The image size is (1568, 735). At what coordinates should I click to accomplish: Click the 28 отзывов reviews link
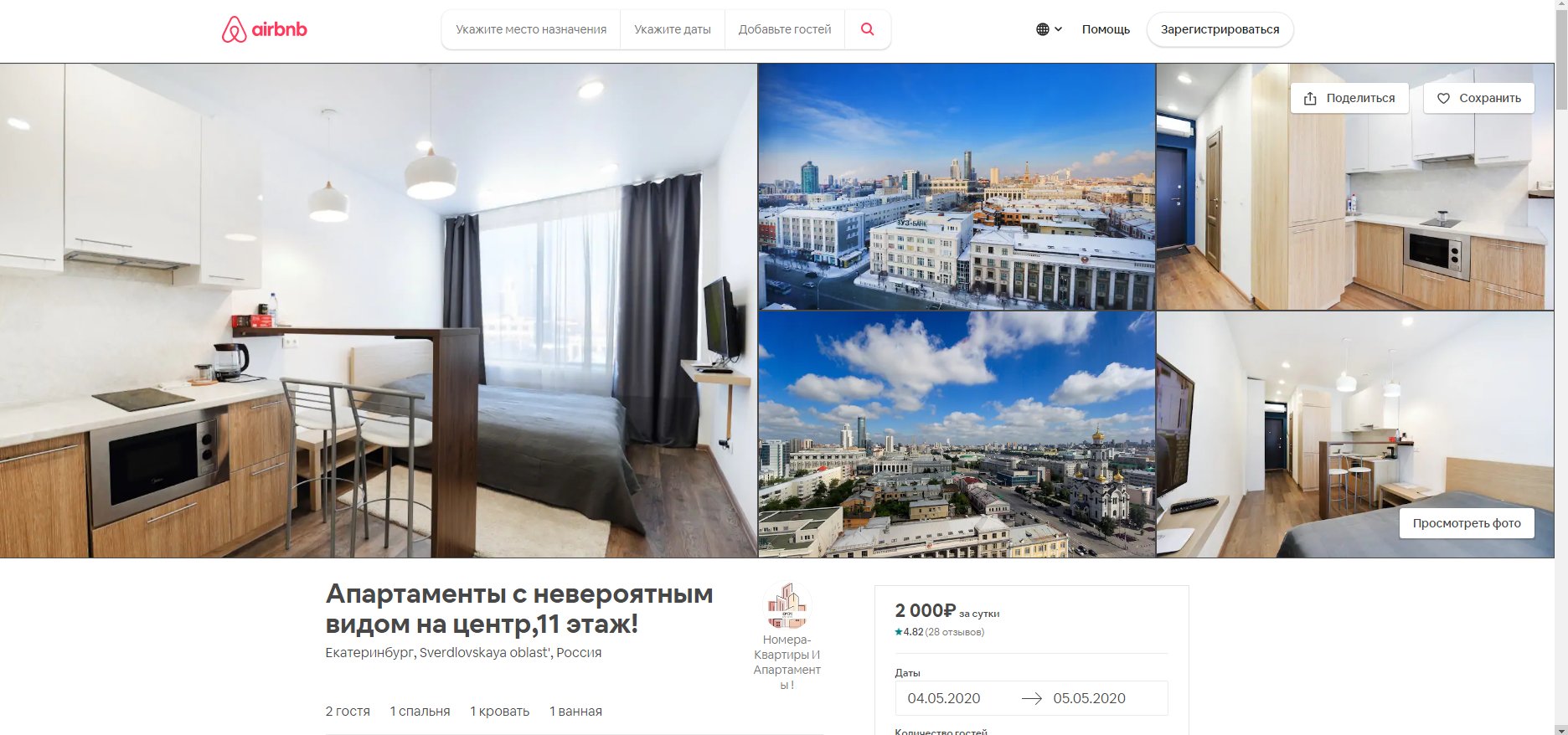tap(955, 632)
